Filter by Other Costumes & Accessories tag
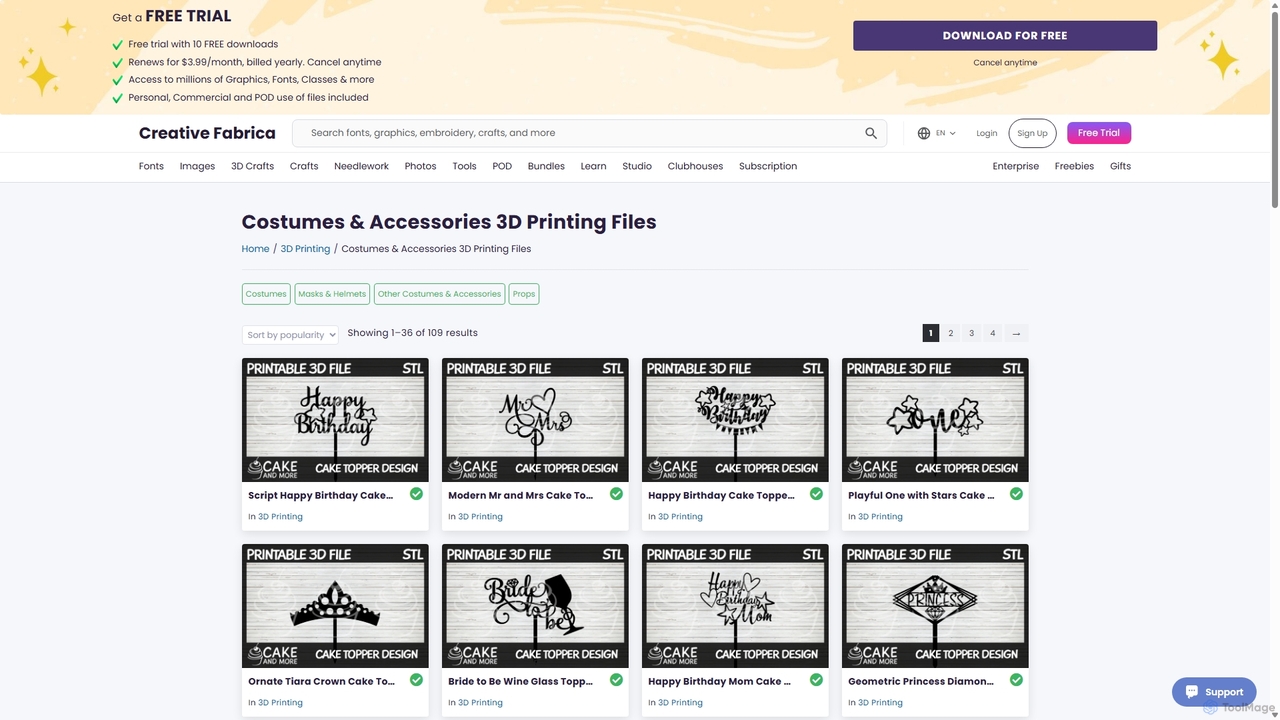This screenshot has width=1280, height=720. [x=439, y=294]
